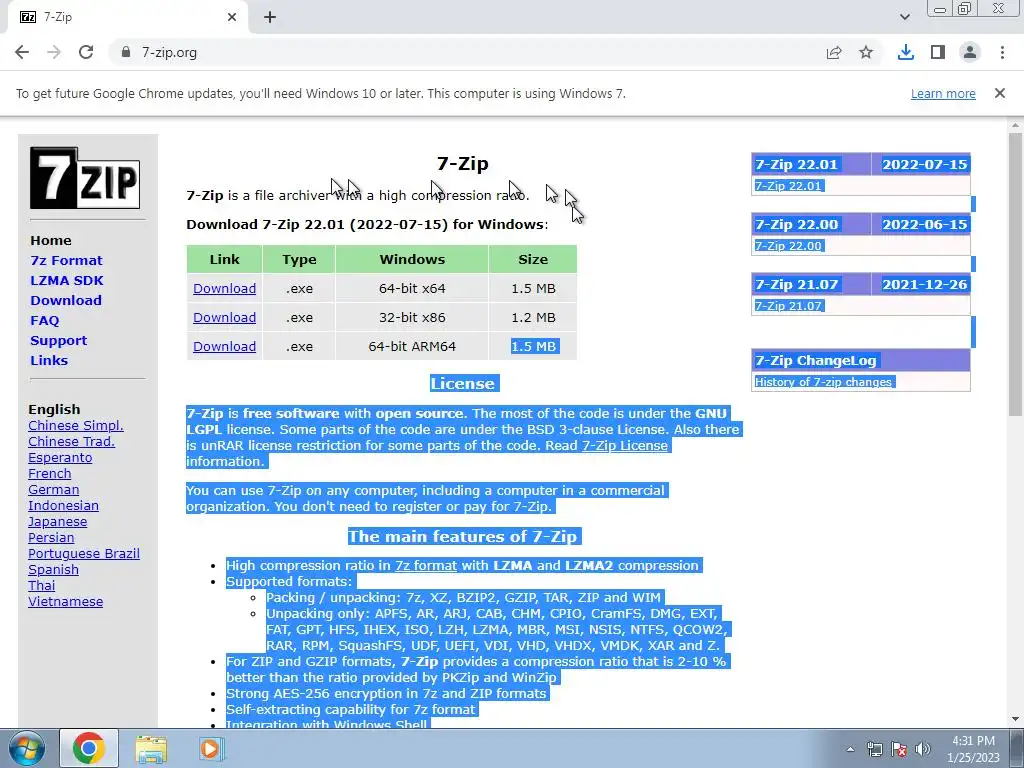
Task: Open Windows Start button
Action: (26, 748)
